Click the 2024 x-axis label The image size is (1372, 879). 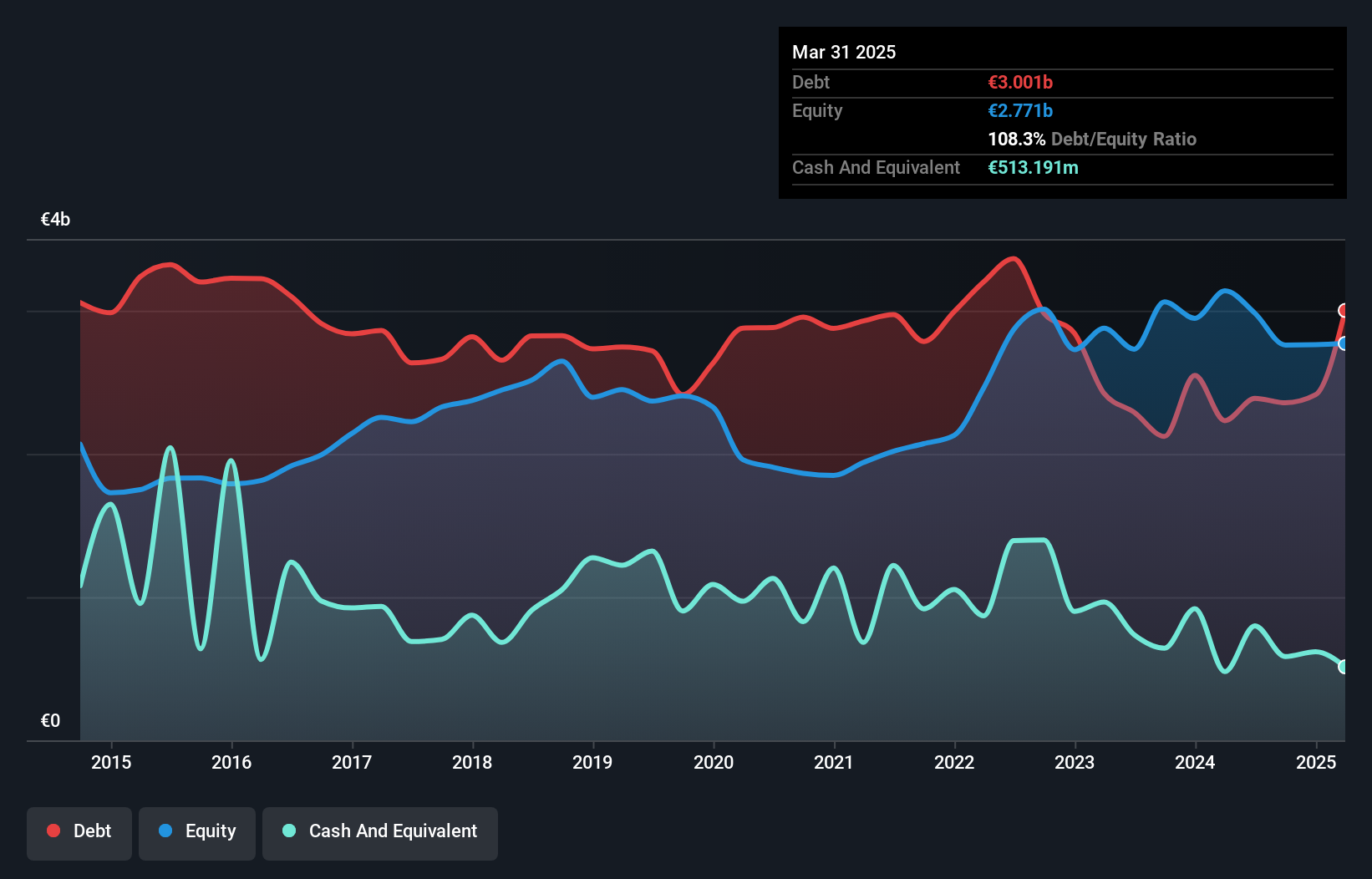click(1195, 762)
